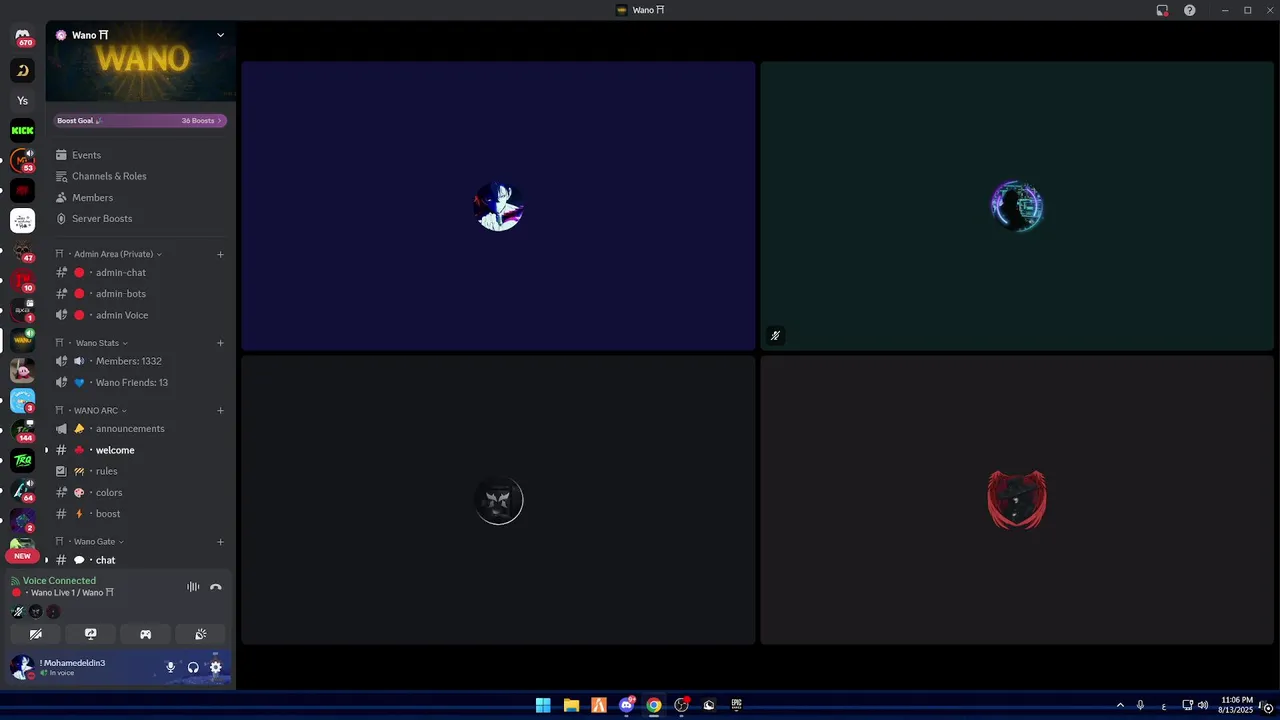1280x720 pixels.
Task: Create channel in Wano Gate category
Action: point(220,542)
